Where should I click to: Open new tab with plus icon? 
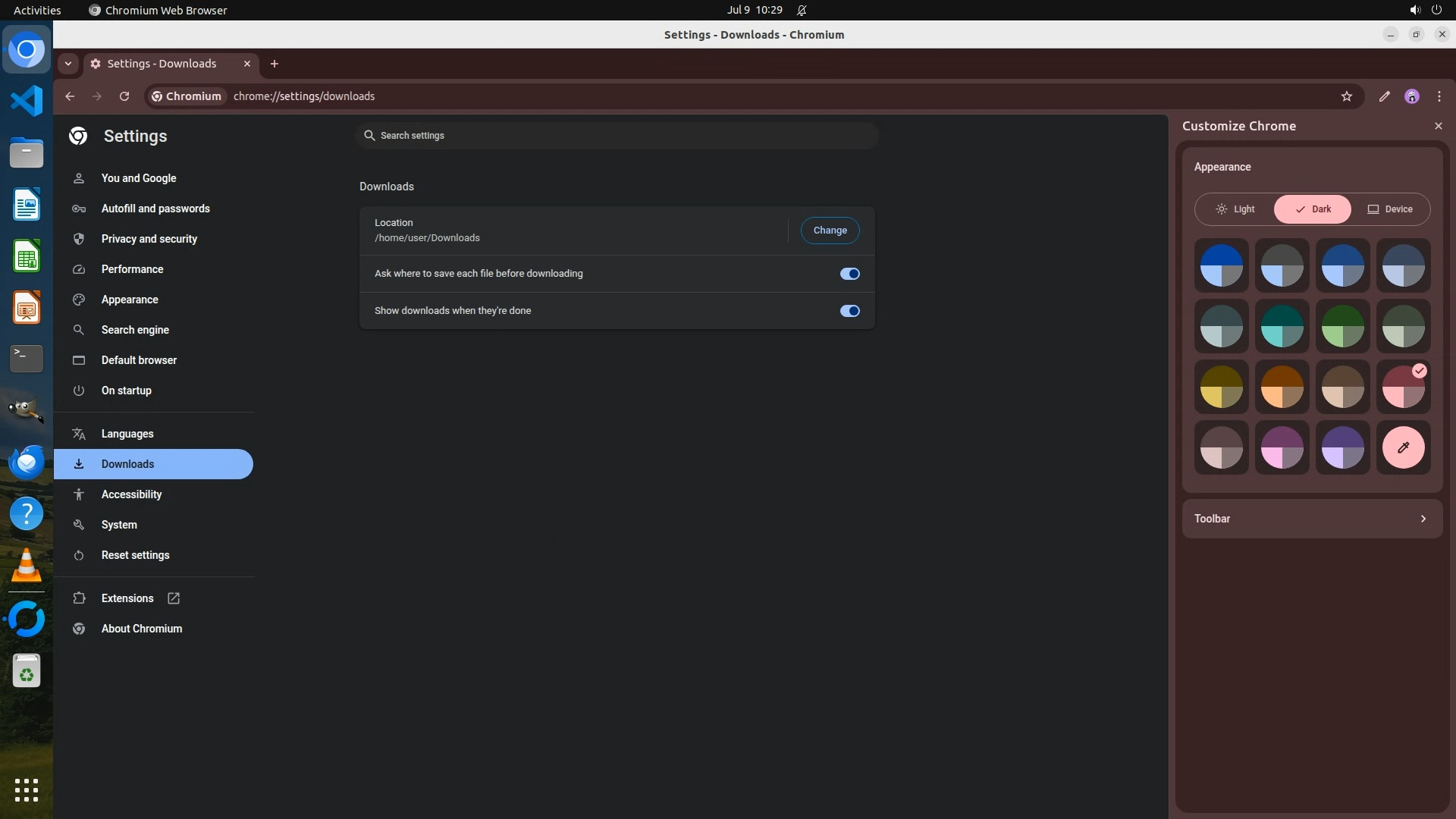tap(275, 64)
